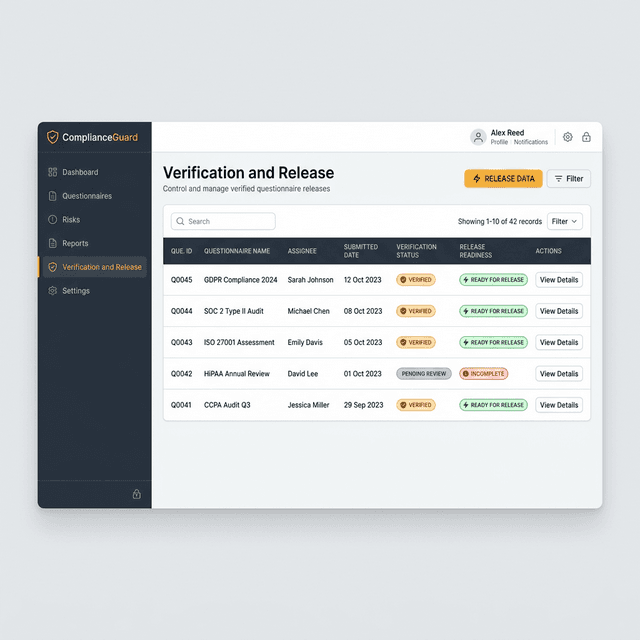Click the QUE. ID column header
Image resolution: width=640 pixels, height=640 pixels.
tap(181, 251)
